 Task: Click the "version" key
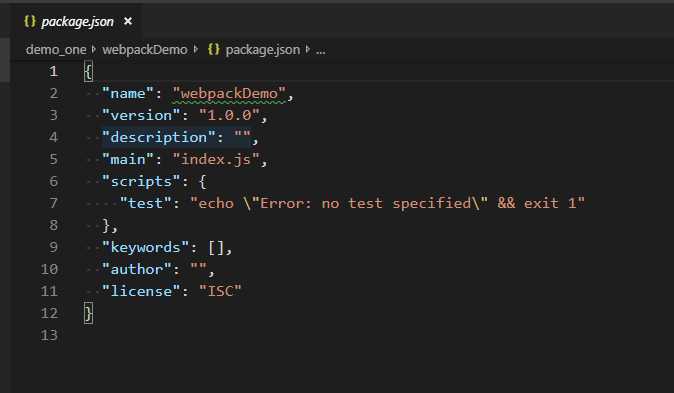coord(141,115)
